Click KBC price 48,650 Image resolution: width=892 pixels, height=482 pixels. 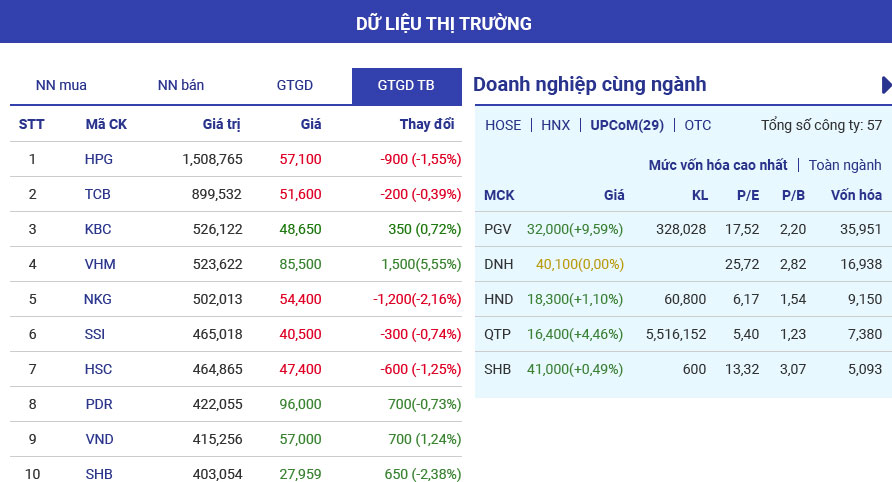pos(300,229)
